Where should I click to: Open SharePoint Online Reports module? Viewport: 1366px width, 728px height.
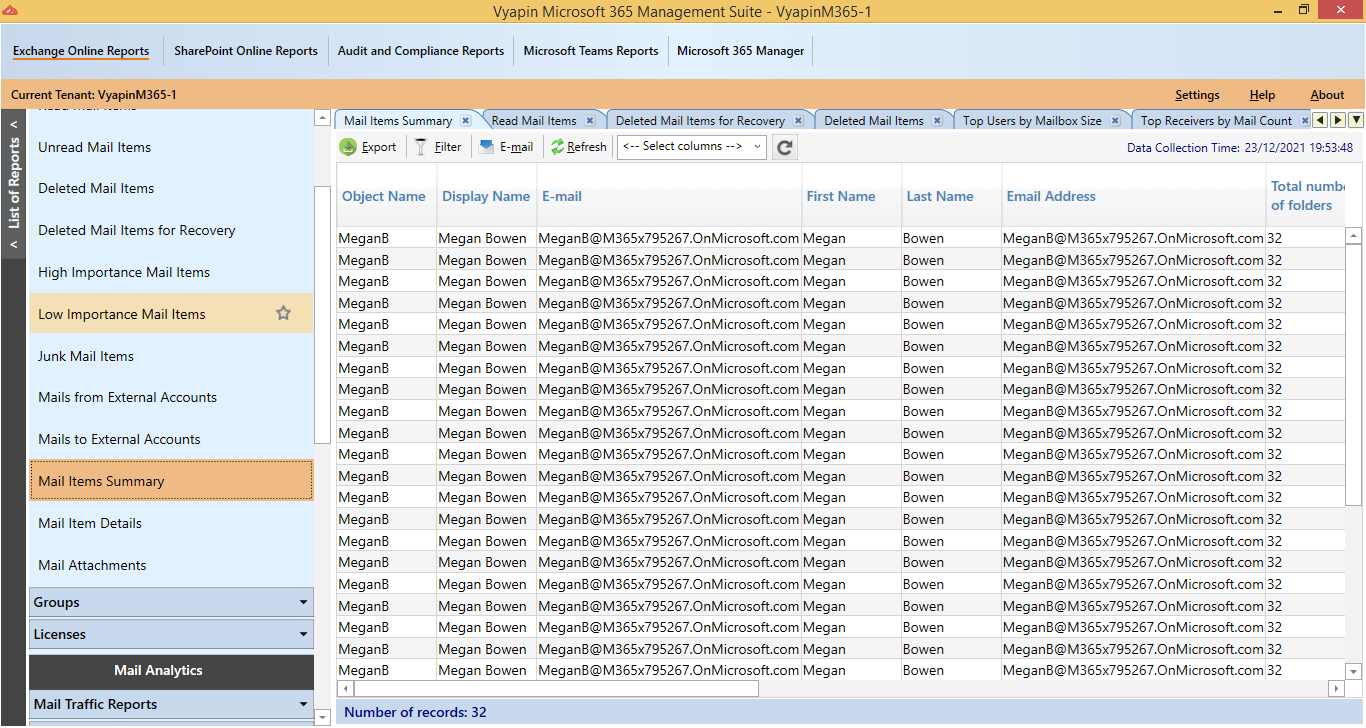pos(246,51)
